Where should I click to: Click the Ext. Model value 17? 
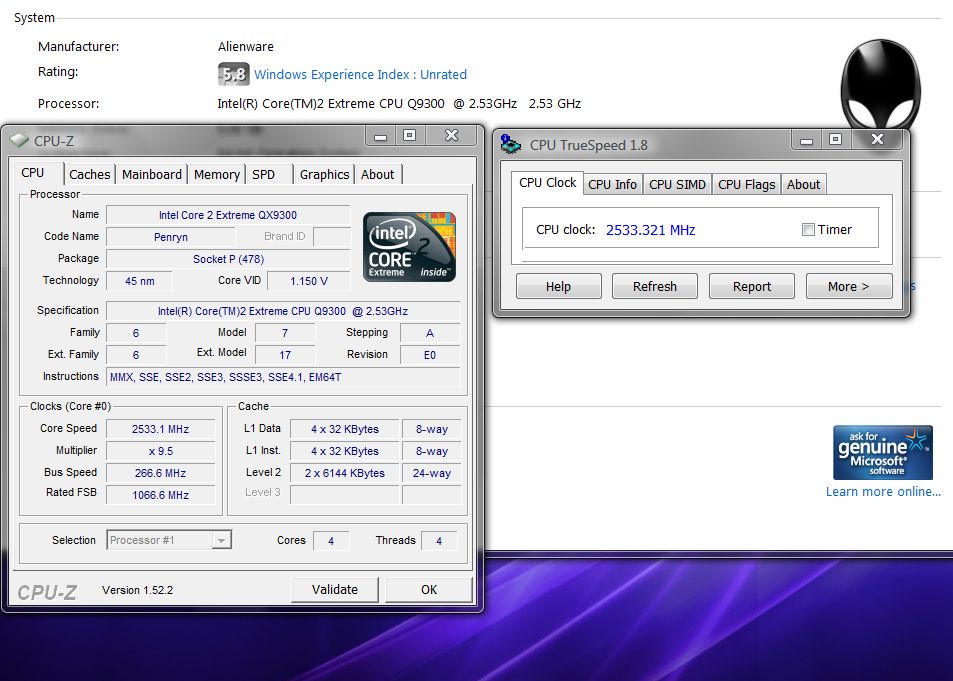(285, 355)
